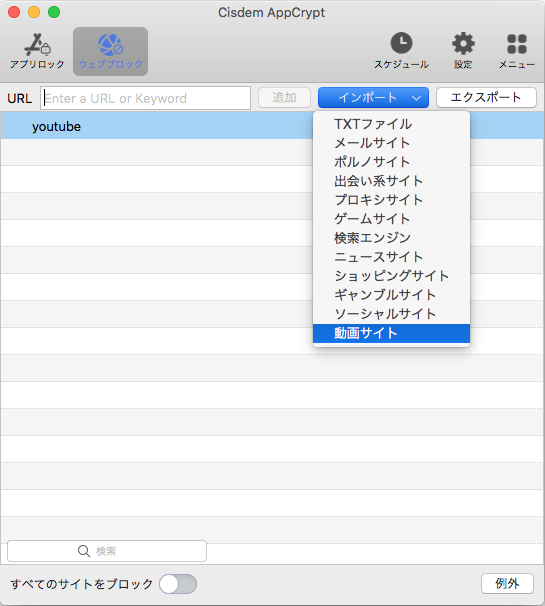Choose 検索エンジン from import menu
This screenshot has height=606, width=545.
[x=391, y=238]
